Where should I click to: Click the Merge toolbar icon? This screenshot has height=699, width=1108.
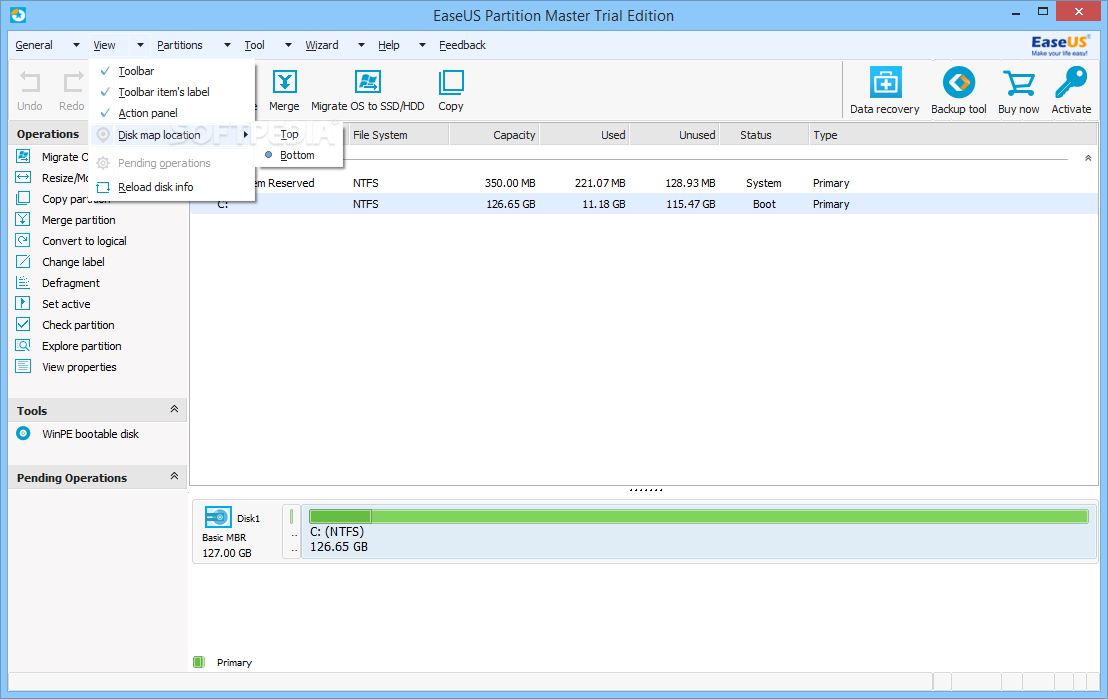click(x=284, y=82)
